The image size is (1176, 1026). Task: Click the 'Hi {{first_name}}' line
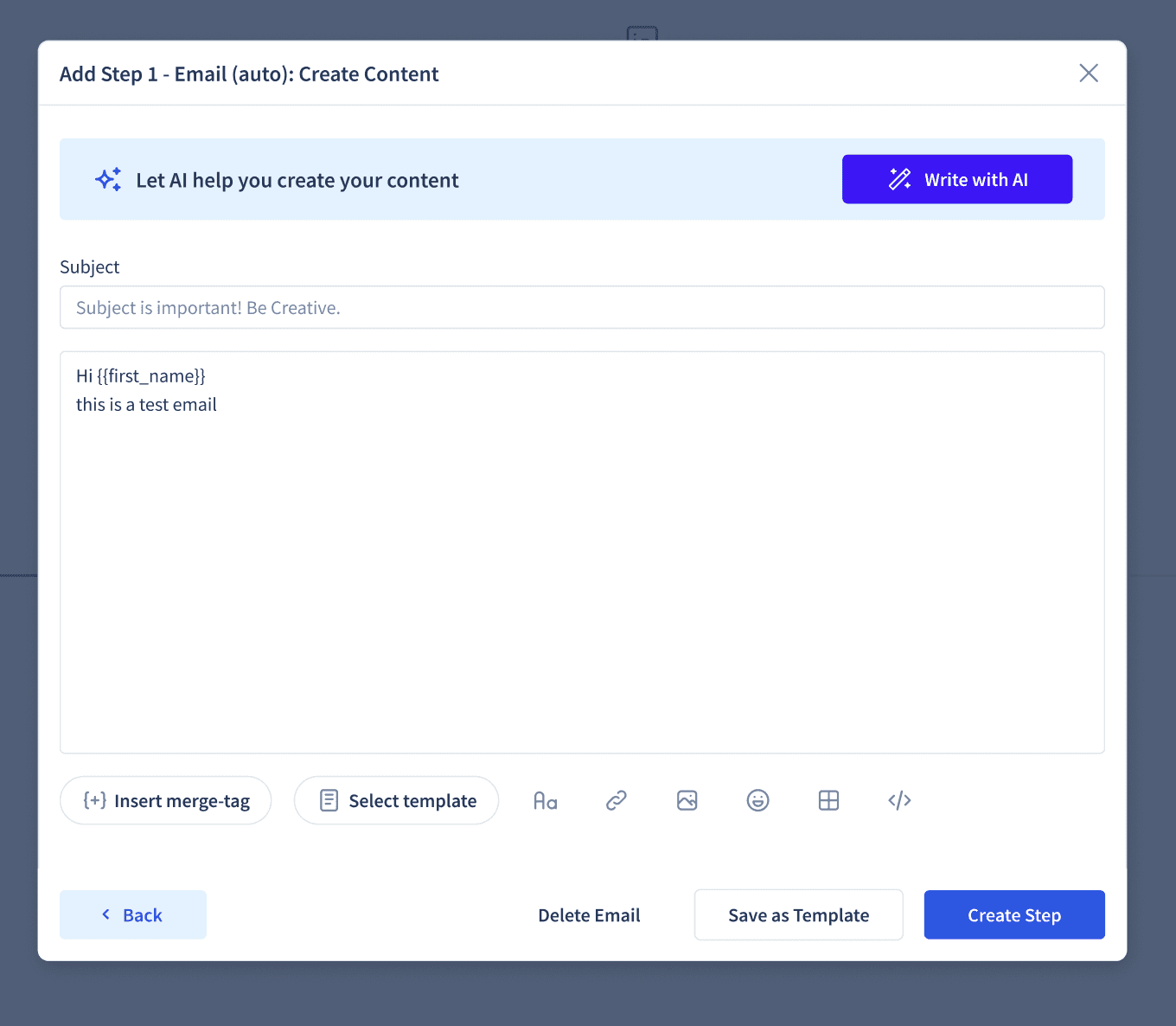tap(141, 375)
